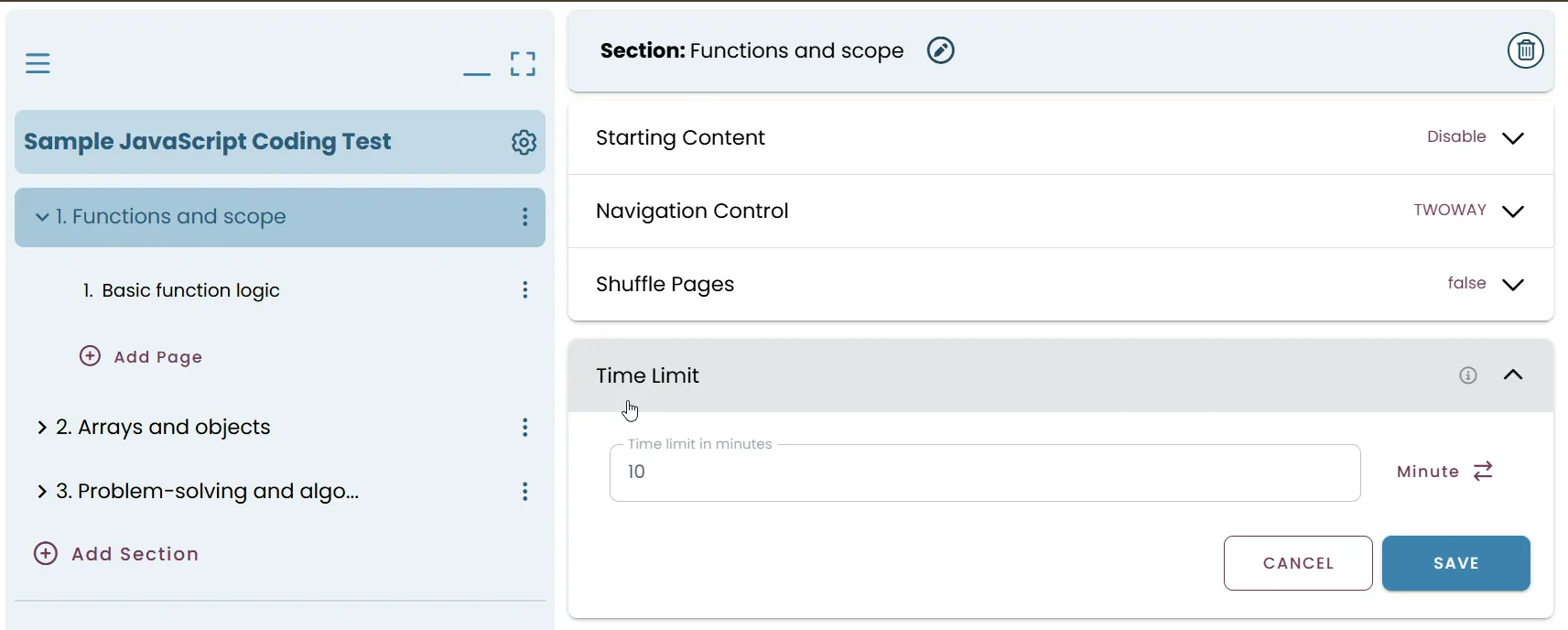Expand the Navigation Control chevron
Screen dimensions: 1568x630
point(1513,212)
